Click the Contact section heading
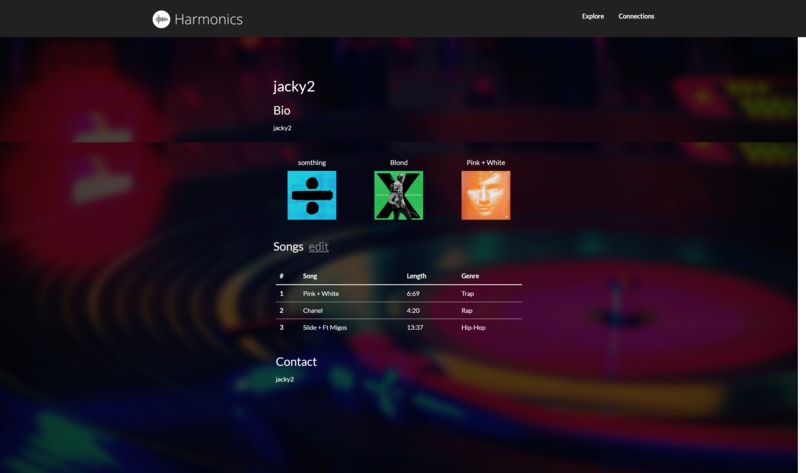This screenshot has height=473, width=806. pyautogui.click(x=296, y=362)
